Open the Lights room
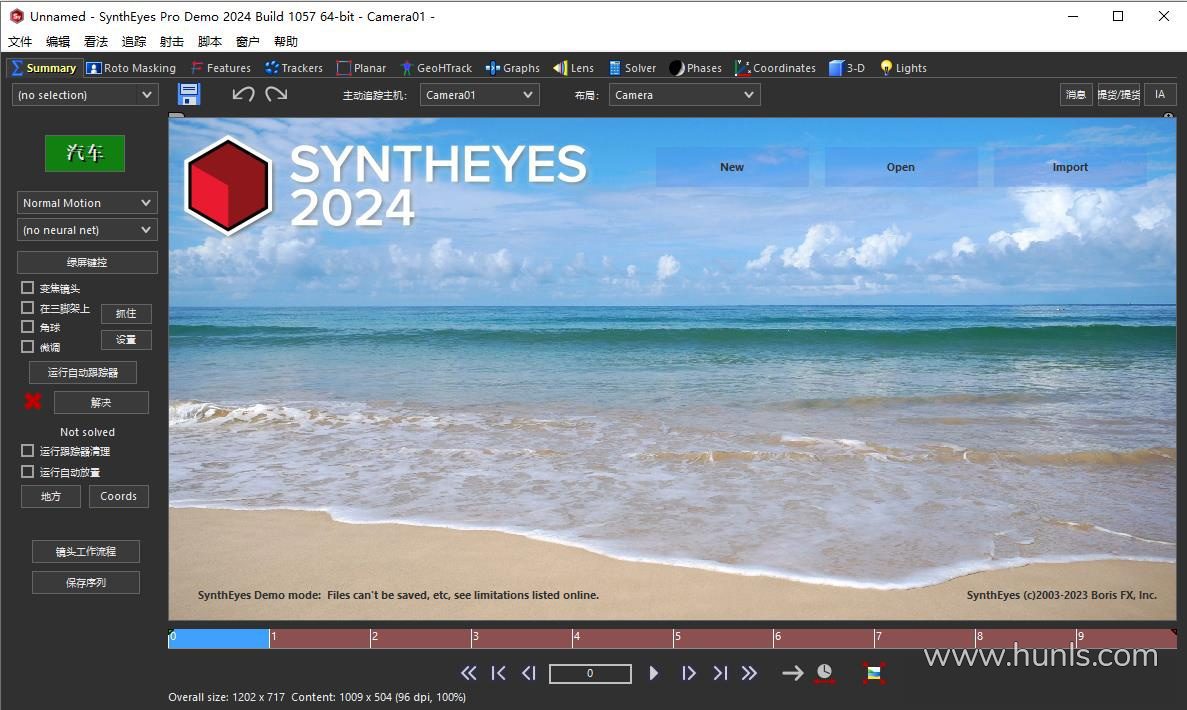This screenshot has width=1187, height=710. (903, 68)
